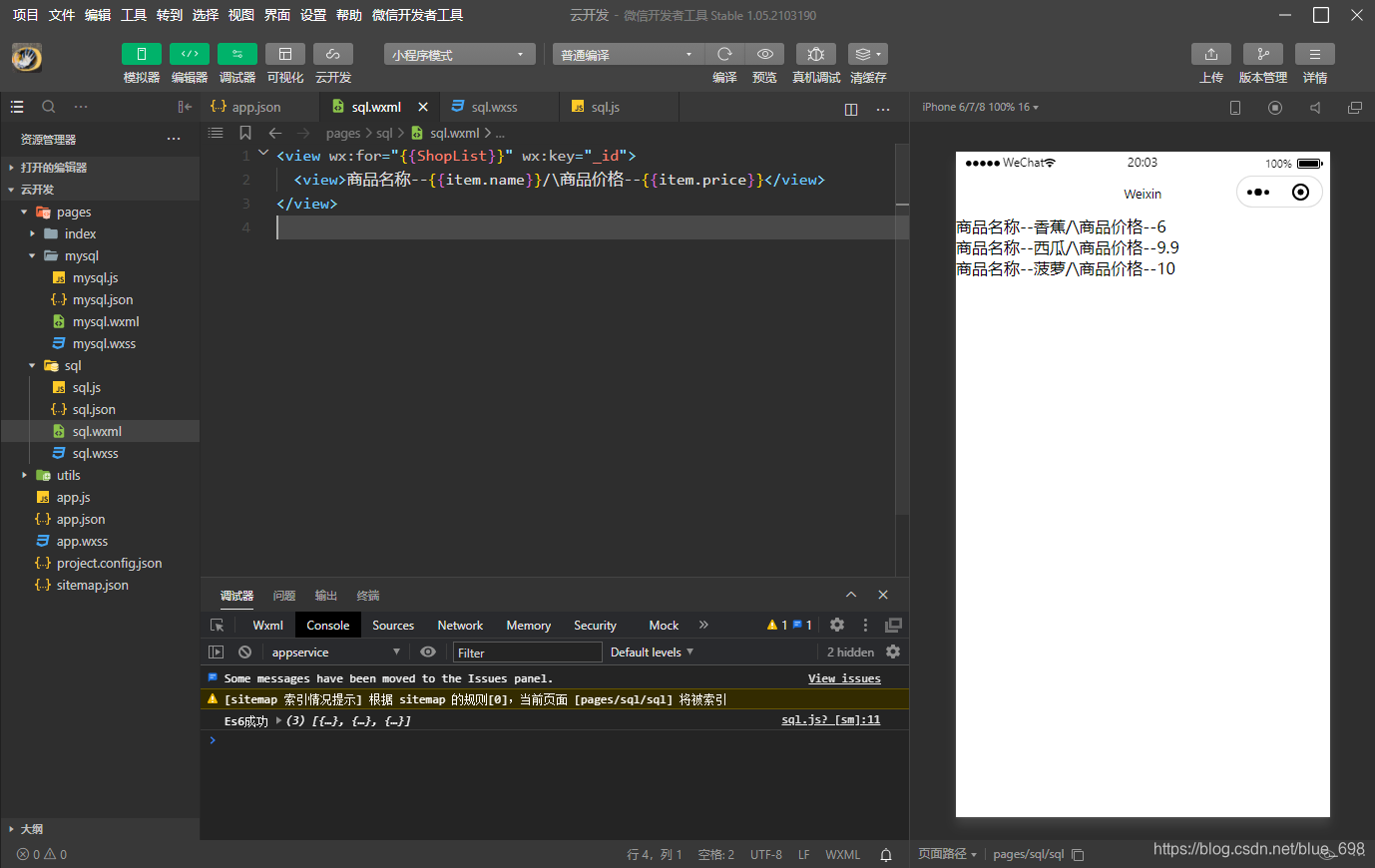Toggle the simulator panel button
The image size is (1375, 868).
coord(141,54)
